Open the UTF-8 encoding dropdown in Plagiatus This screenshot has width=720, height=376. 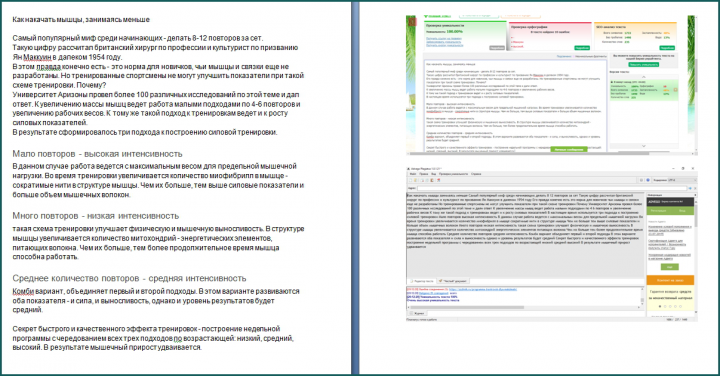click(x=682, y=180)
